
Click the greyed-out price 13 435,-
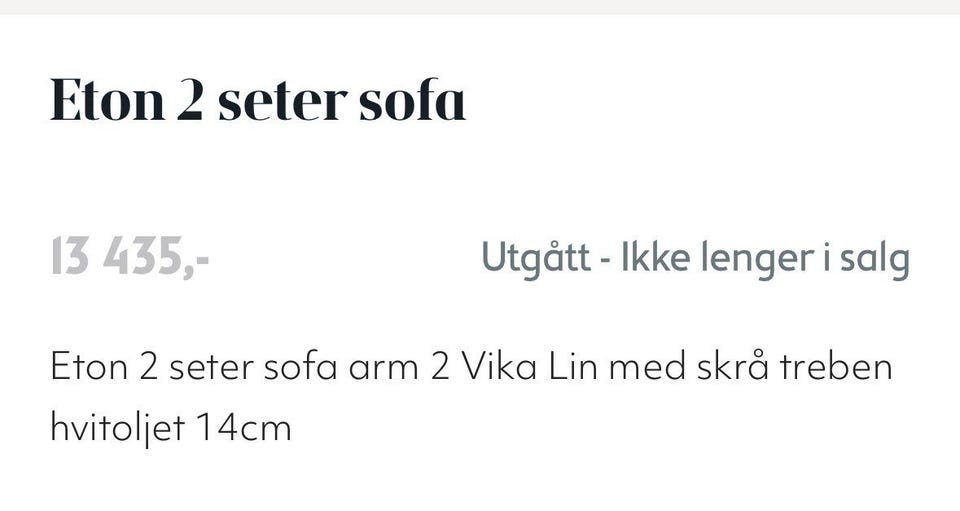coord(129,259)
